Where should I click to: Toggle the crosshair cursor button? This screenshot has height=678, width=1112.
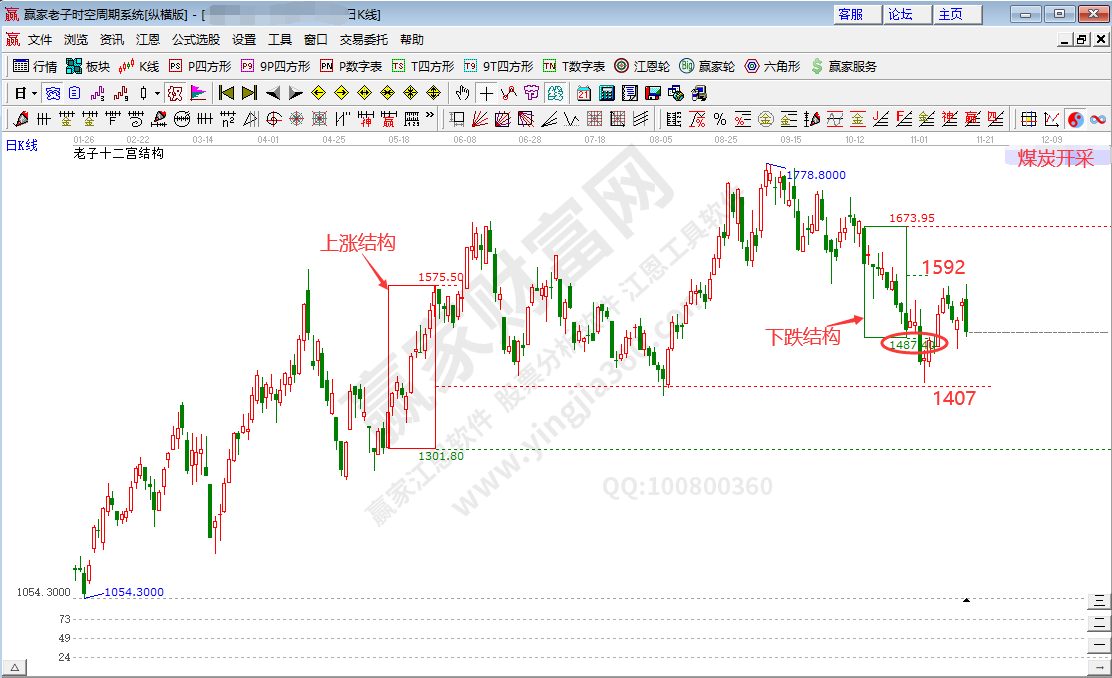(x=486, y=93)
